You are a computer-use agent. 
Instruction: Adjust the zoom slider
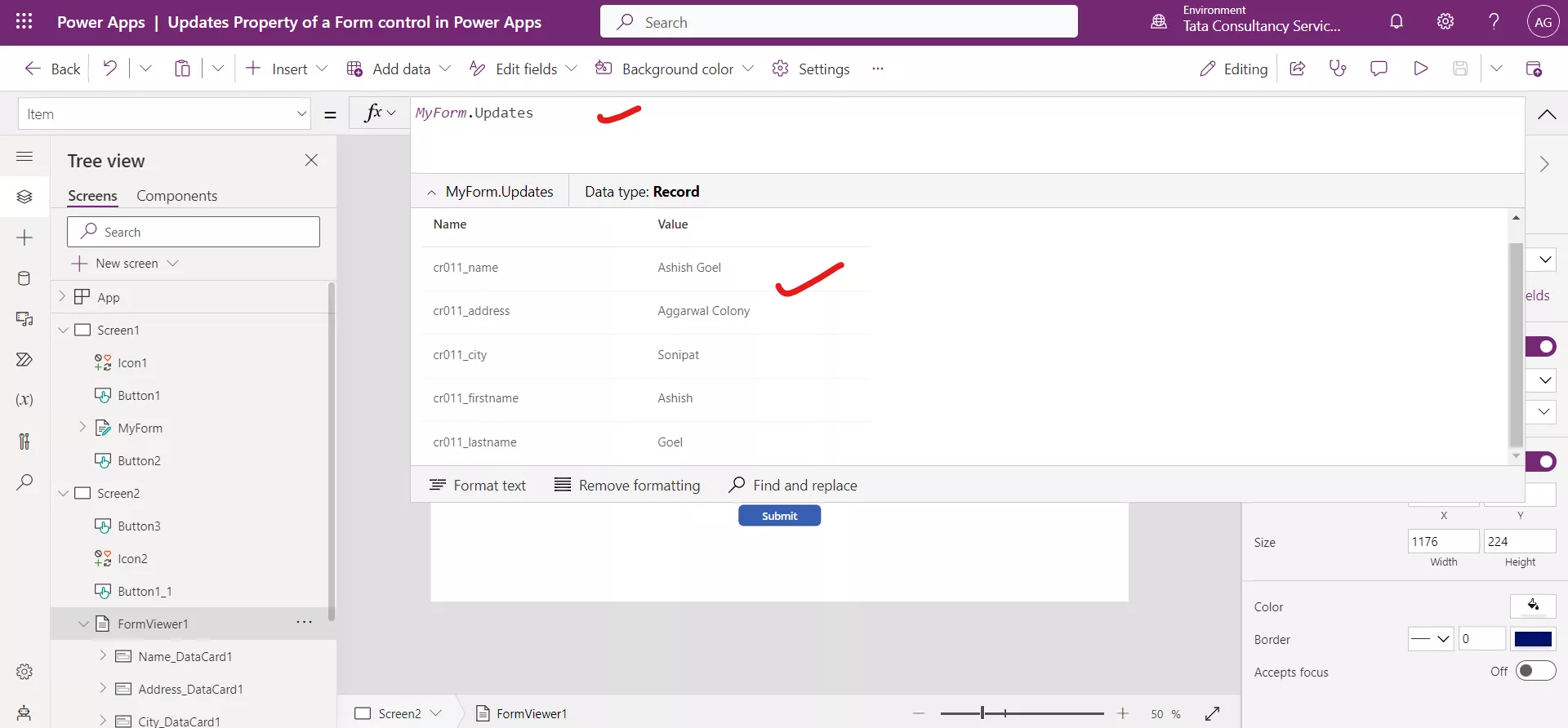[x=982, y=713]
